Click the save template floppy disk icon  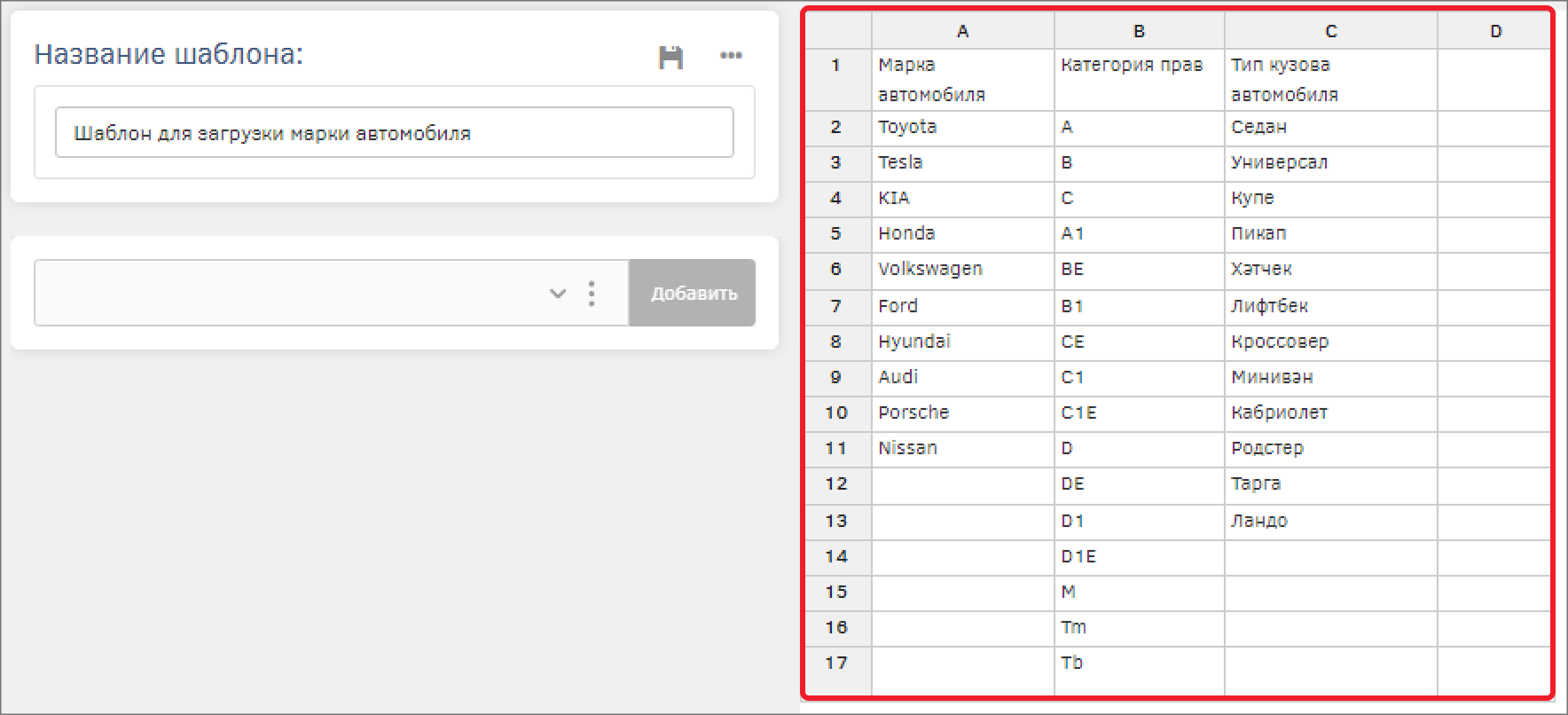click(x=670, y=57)
